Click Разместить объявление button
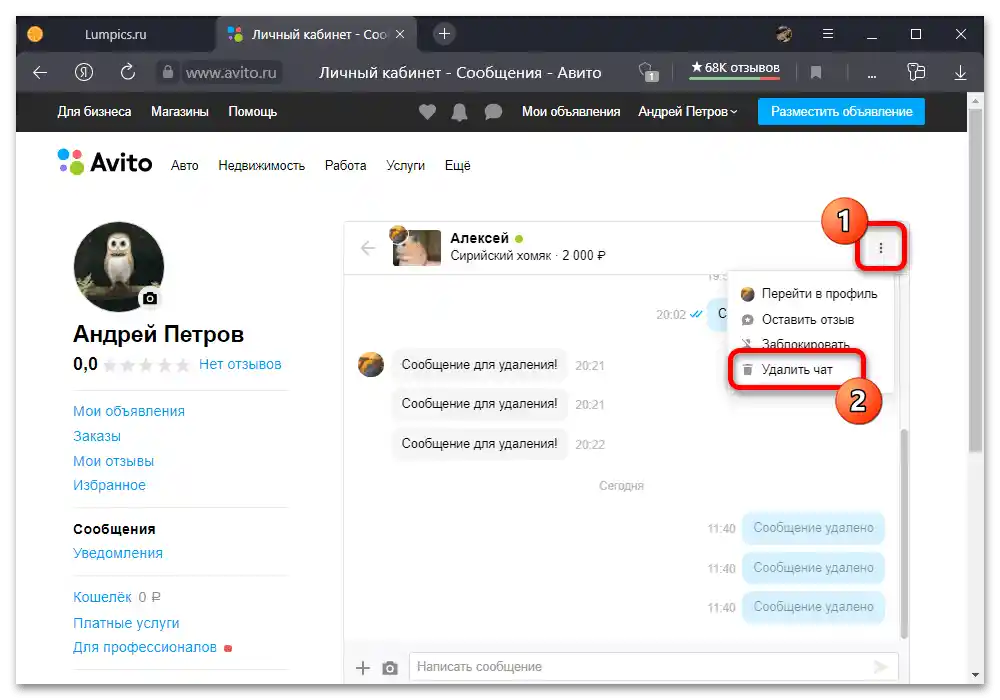 click(841, 112)
